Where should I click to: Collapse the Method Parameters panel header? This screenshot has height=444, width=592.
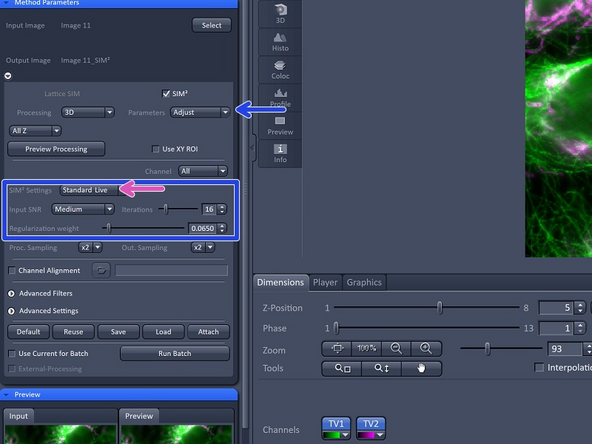point(119,3)
